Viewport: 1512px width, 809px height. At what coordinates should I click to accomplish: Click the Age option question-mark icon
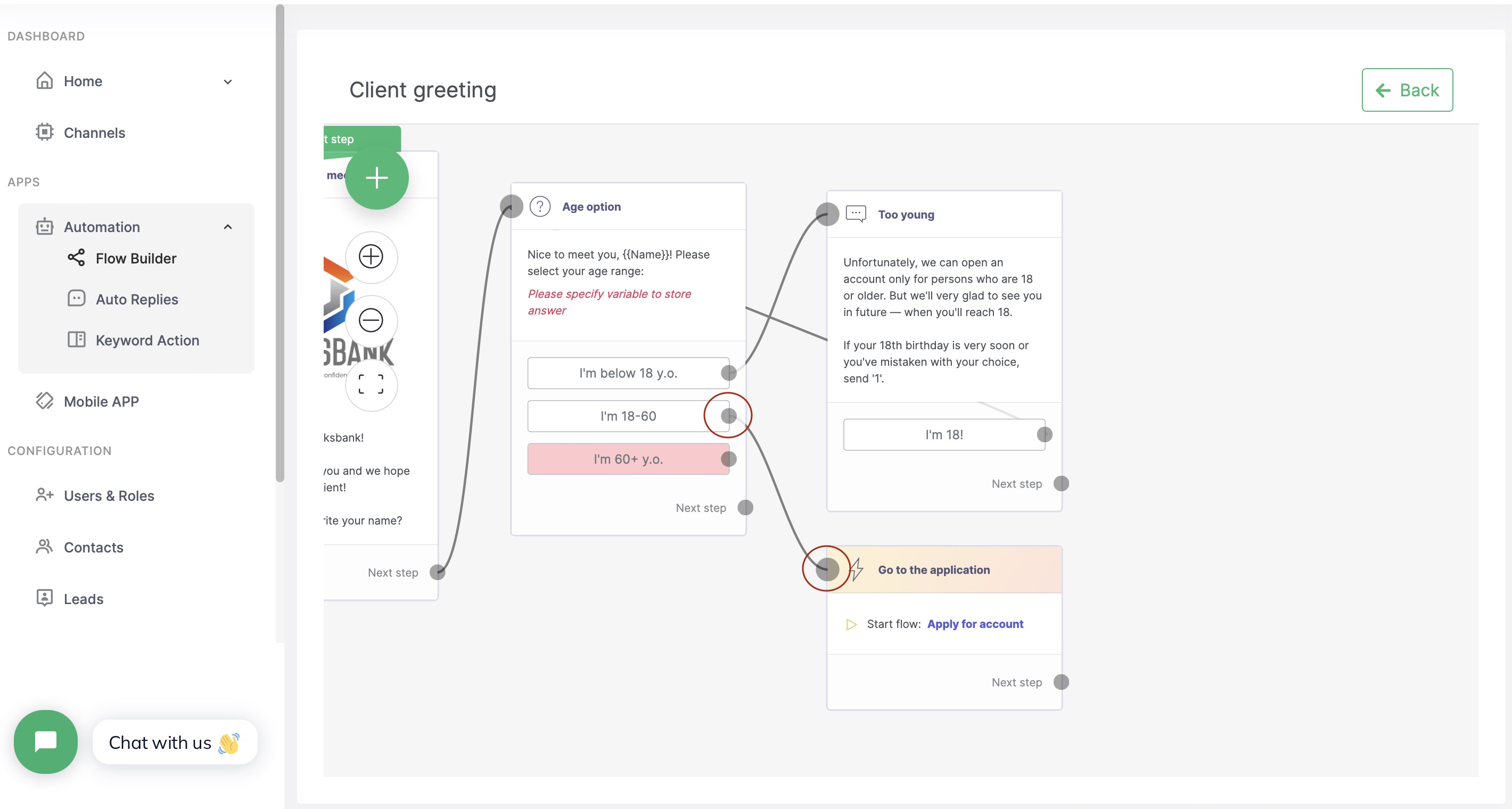539,207
